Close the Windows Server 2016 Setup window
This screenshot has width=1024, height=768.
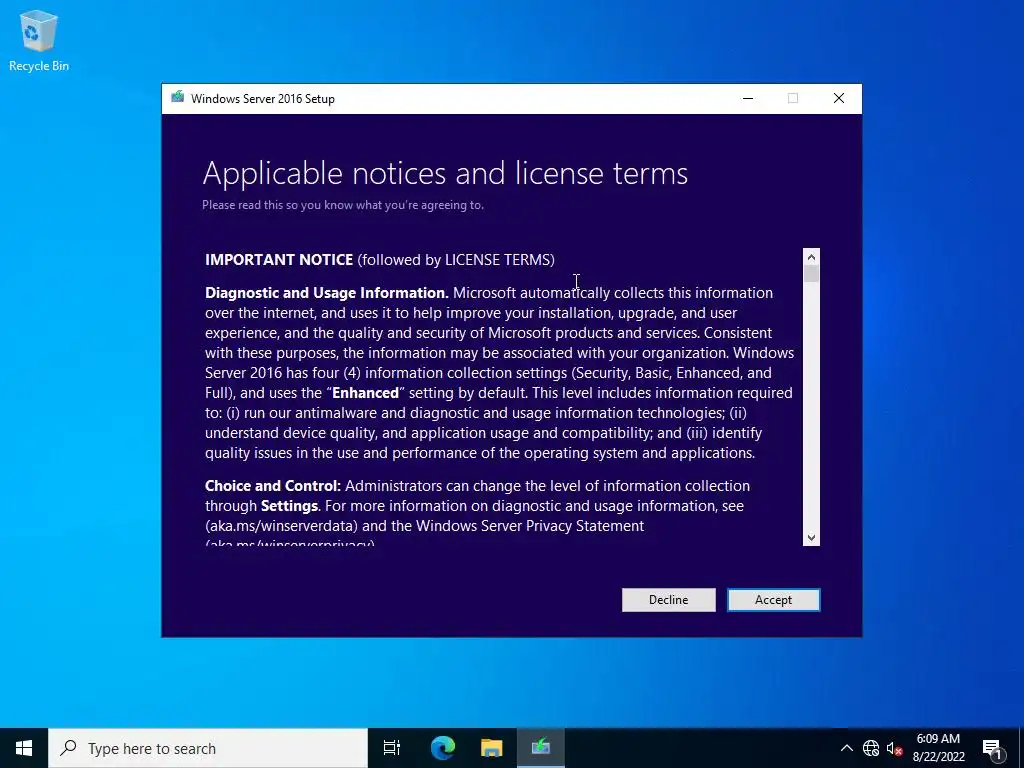tap(839, 98)
